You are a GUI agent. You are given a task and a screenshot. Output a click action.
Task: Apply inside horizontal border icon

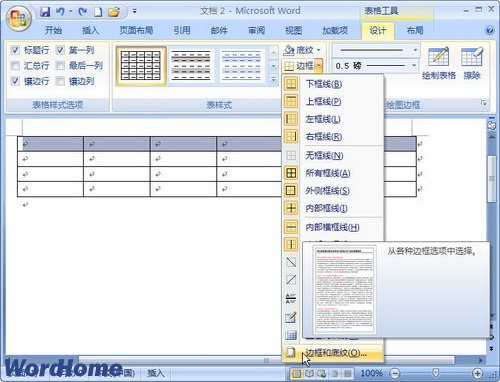pyautogui.click(x=291, y=227)
